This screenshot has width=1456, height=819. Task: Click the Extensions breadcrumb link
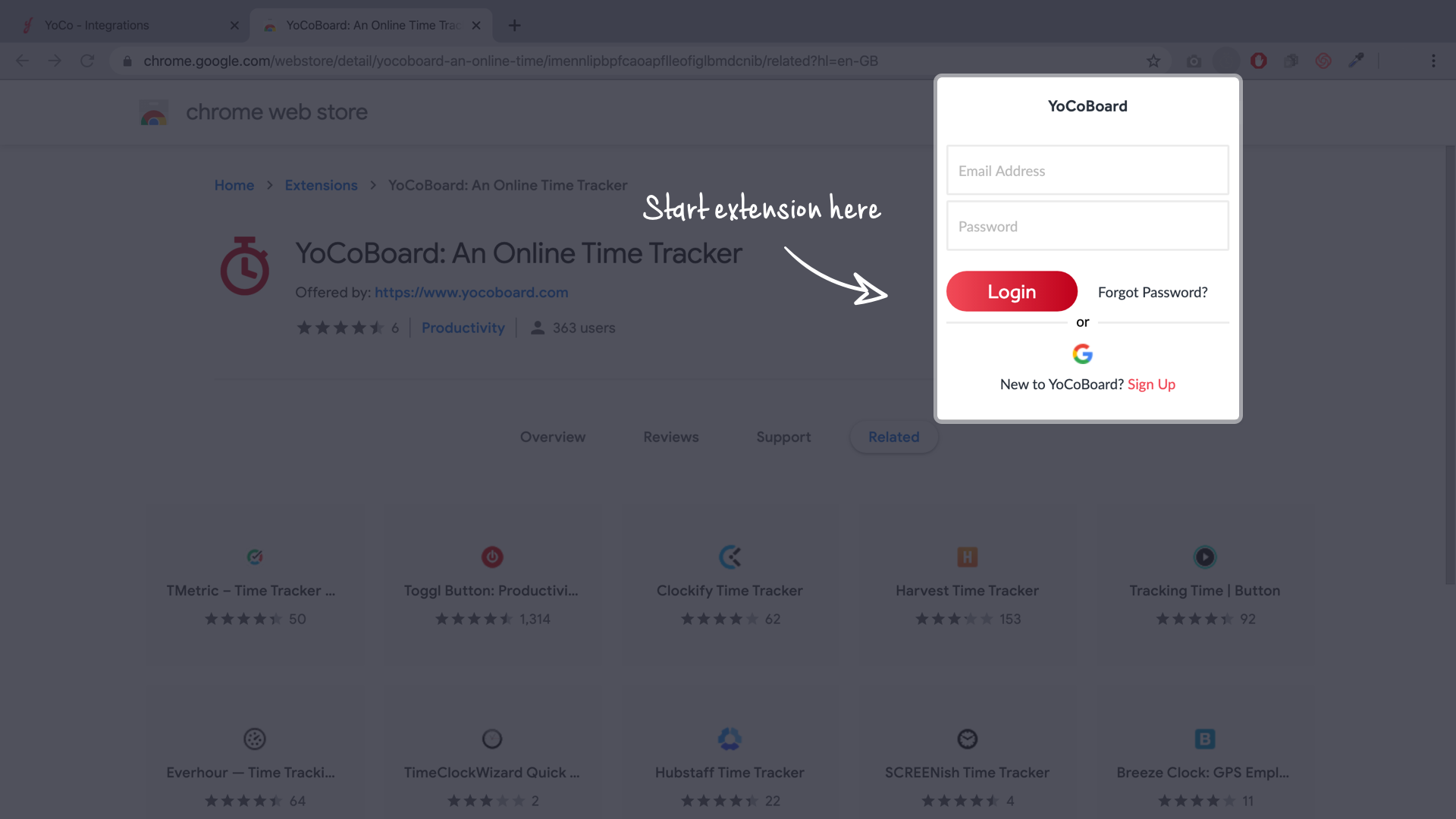[x=321, y=185]
